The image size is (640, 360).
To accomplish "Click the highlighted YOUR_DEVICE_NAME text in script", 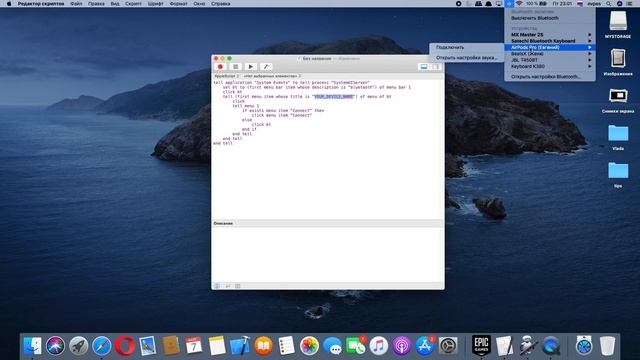I will tap(333, 97).
